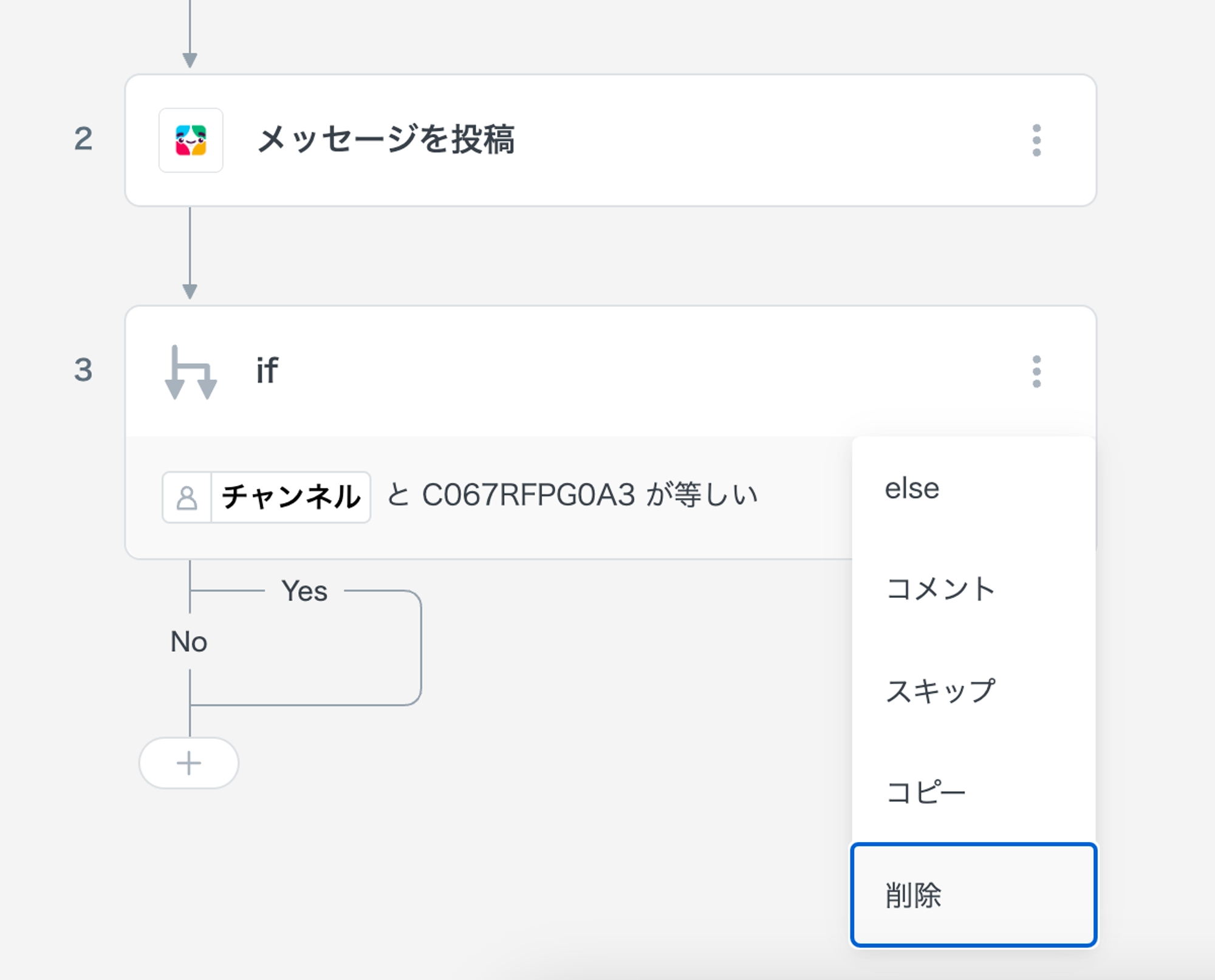
Task: Click the チャンネル variable chip
Action: (291, 497)
